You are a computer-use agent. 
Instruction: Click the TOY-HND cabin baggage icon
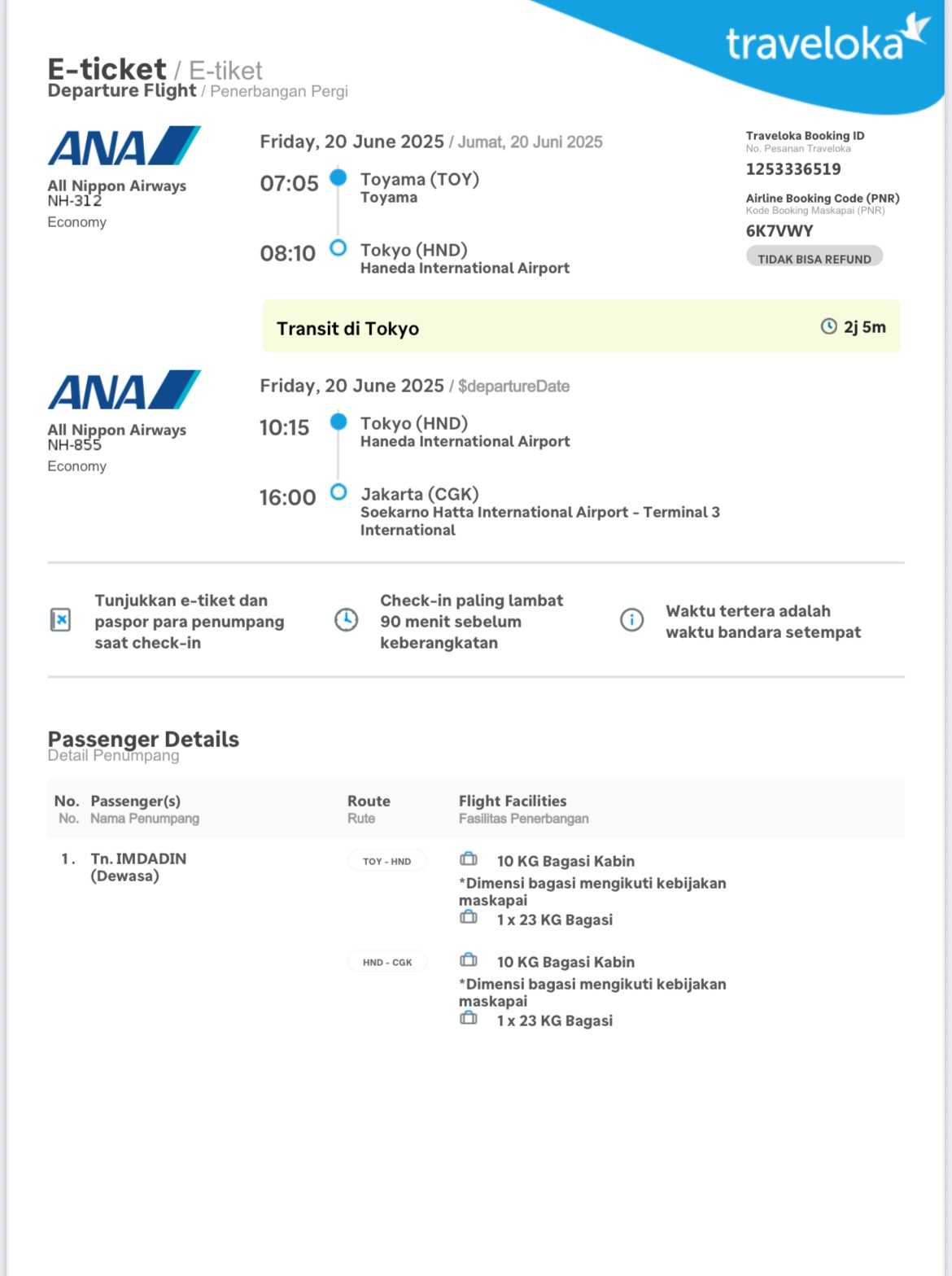click(469, 859)
